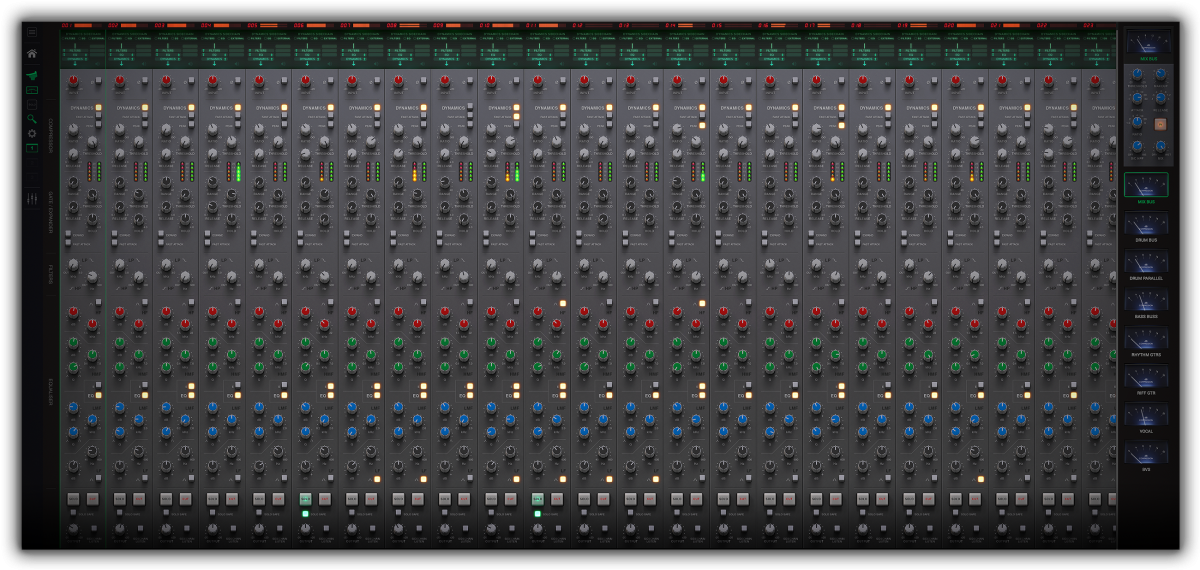The height and width of the screenshot is (570, 1200).
Task: Toggle gate EXPAND switch on channel 002
Action: pos(115,235)
